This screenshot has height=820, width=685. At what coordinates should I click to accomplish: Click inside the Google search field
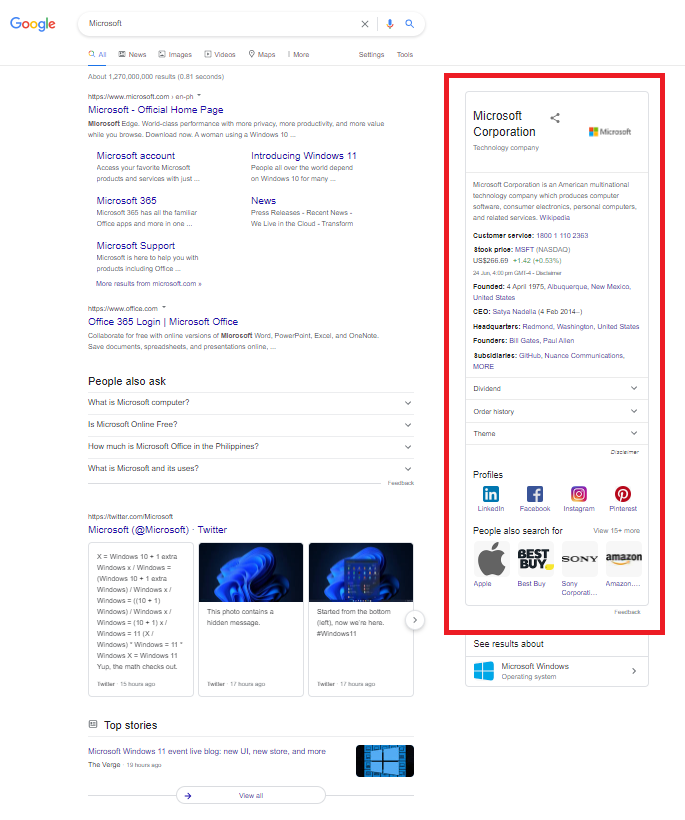pos(222,24)
